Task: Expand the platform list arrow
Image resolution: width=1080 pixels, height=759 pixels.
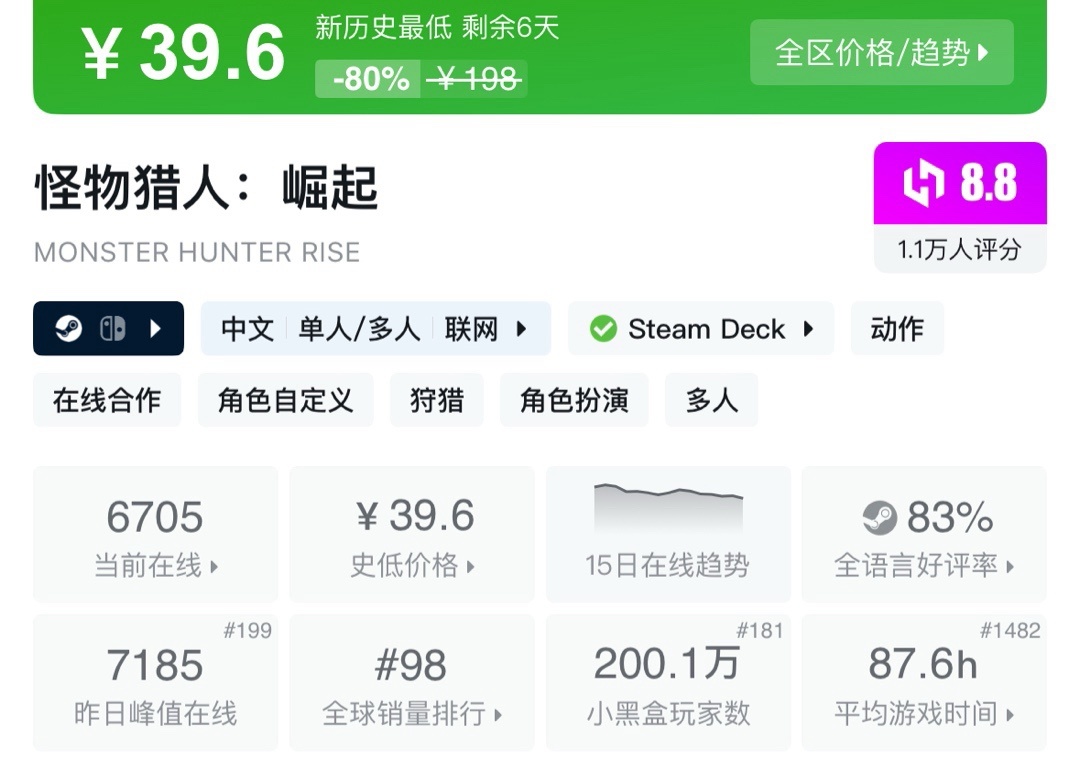Action: tap(156, 329)
